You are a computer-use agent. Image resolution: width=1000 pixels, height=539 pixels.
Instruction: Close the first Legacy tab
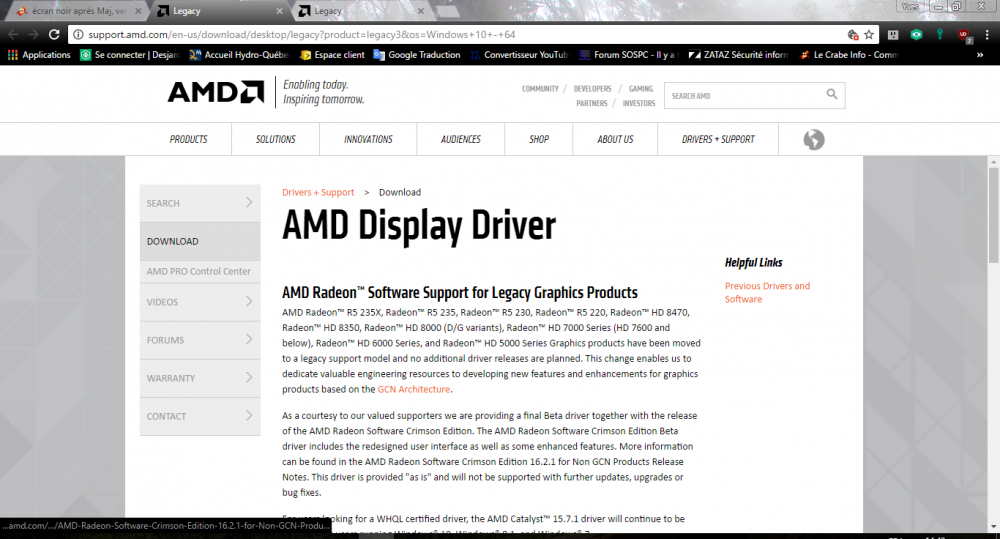279,11
